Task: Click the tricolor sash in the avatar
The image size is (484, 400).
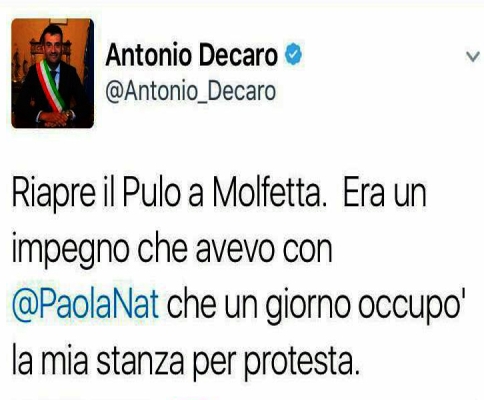Action: (50, 86)
